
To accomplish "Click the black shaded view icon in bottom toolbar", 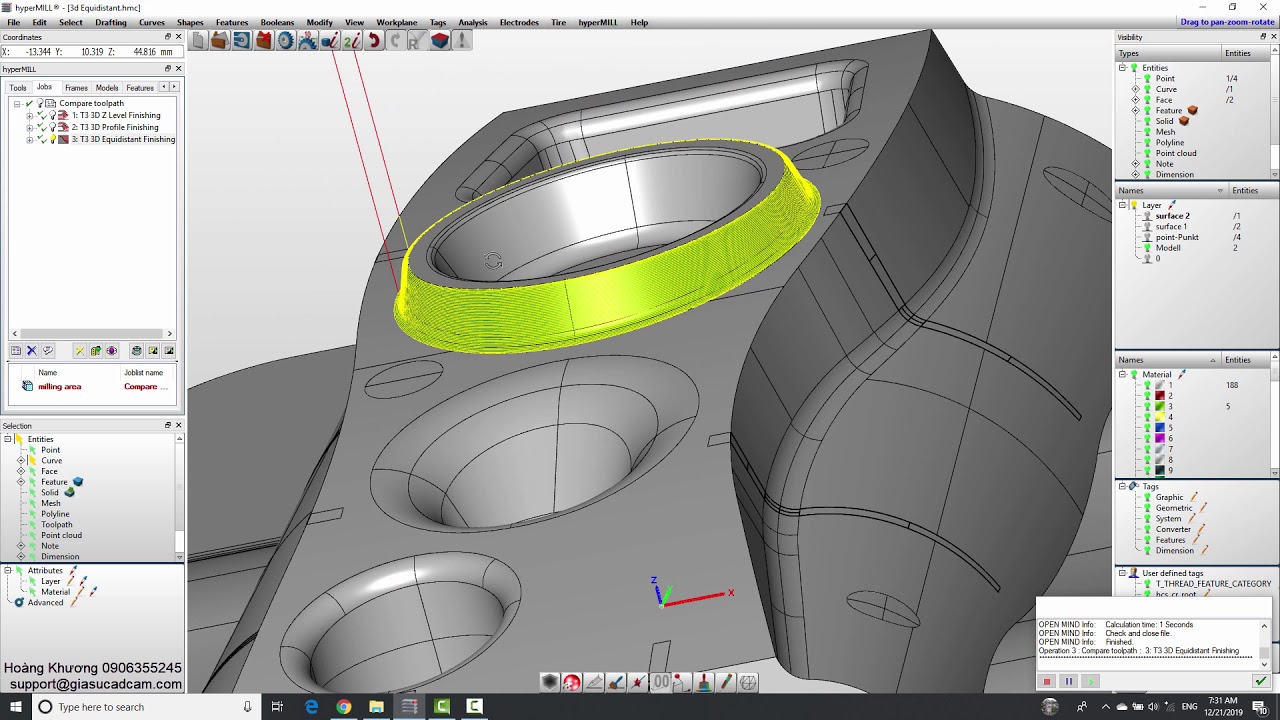I will point(550,682).
